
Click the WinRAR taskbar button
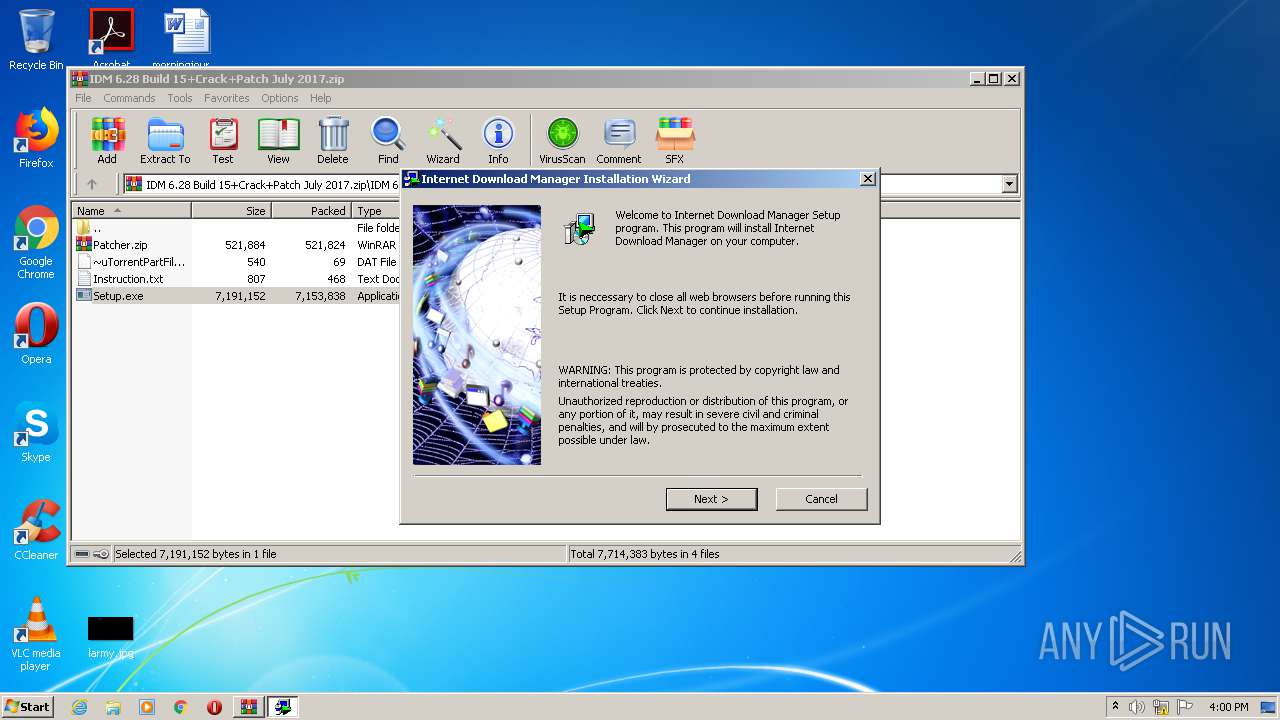tap(249, 707)
